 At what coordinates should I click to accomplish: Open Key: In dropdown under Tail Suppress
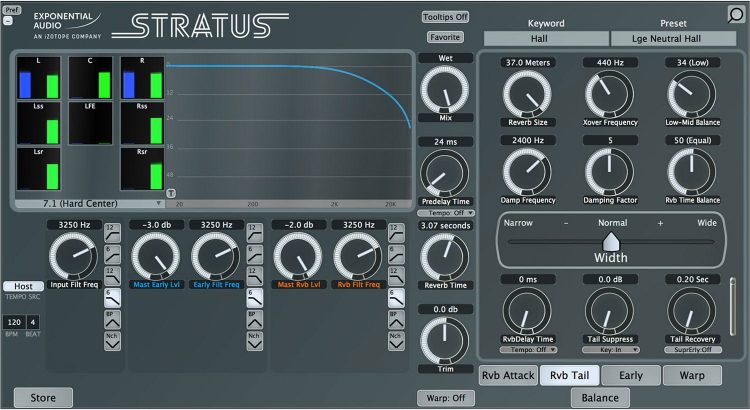pyautogui.click(x=610, y=350)
